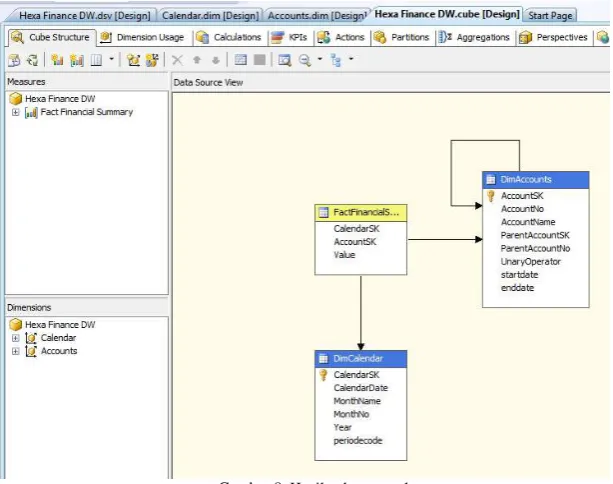The width and height of the screenshot is (613, 484).
Task: Click the Add Cube Dimension icon
Action: coord(133,60)
